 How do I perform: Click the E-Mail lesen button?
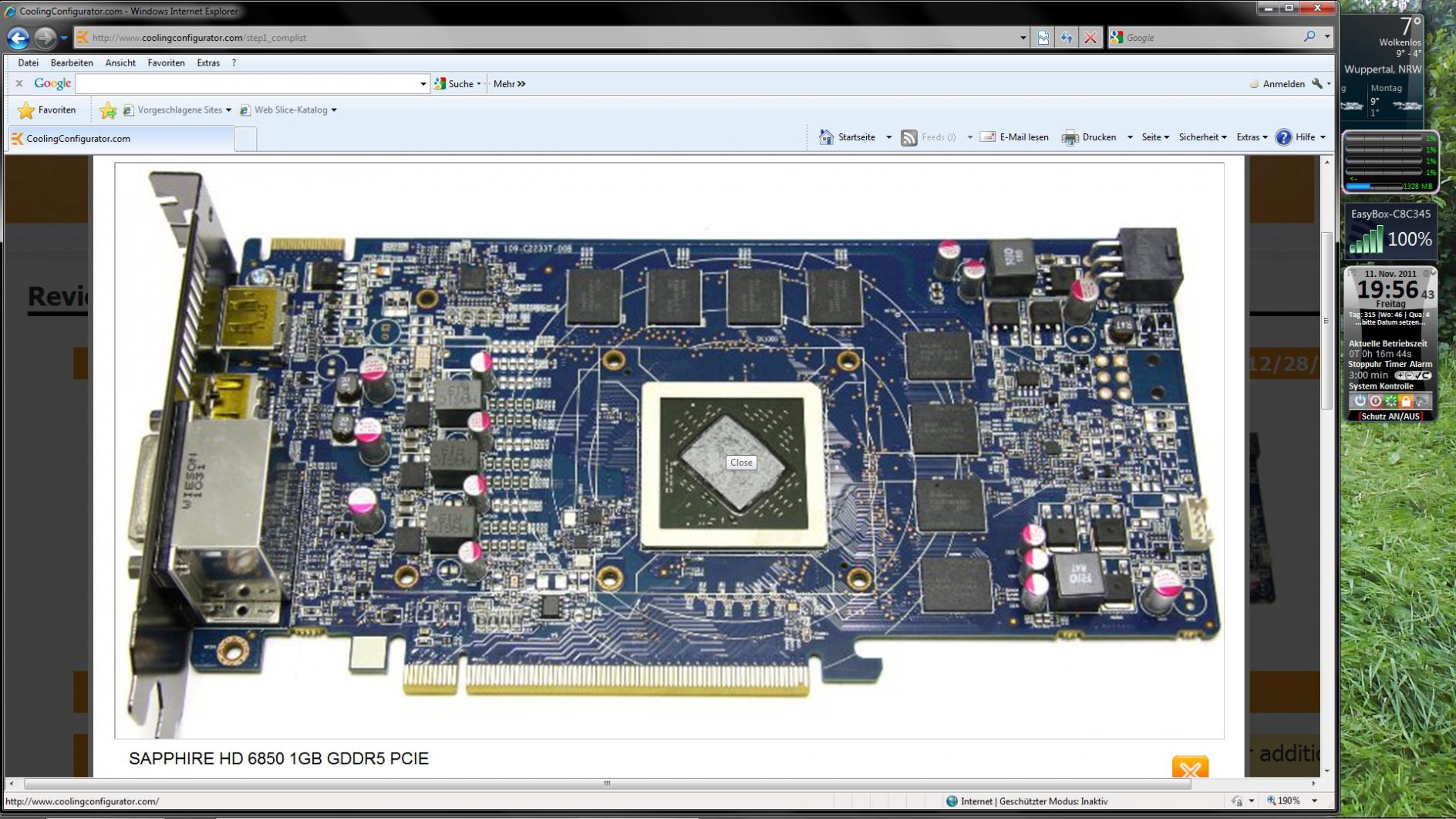click(1014, 137)
